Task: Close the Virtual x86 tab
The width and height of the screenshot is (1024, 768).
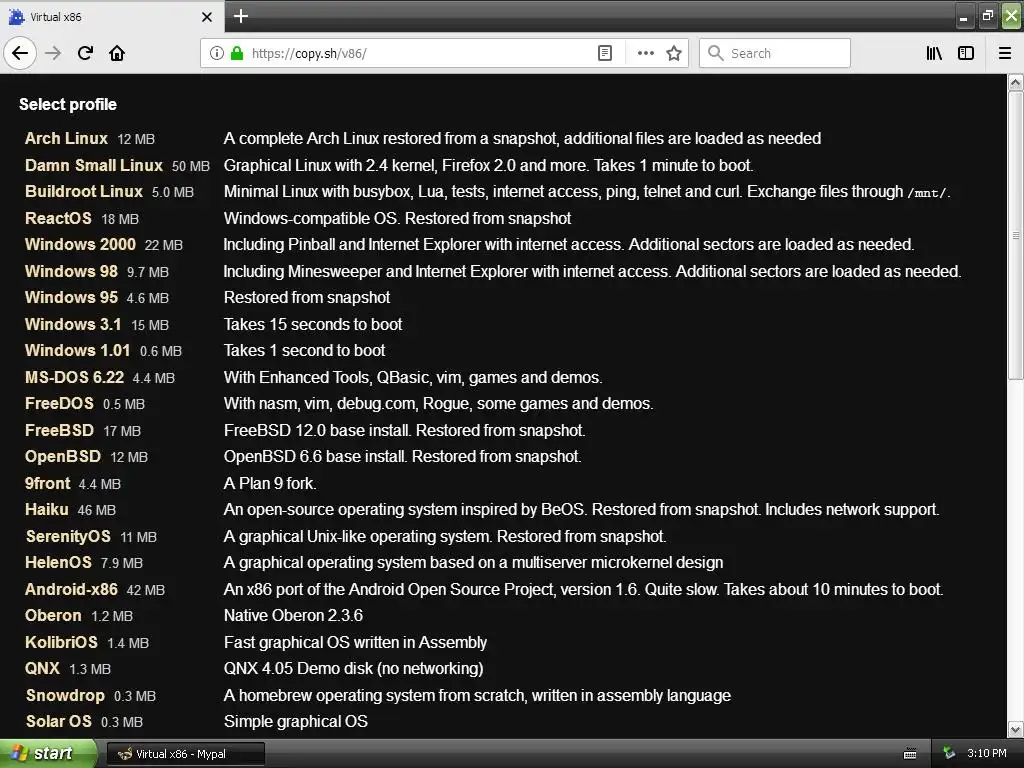Action: coord(207,17)
